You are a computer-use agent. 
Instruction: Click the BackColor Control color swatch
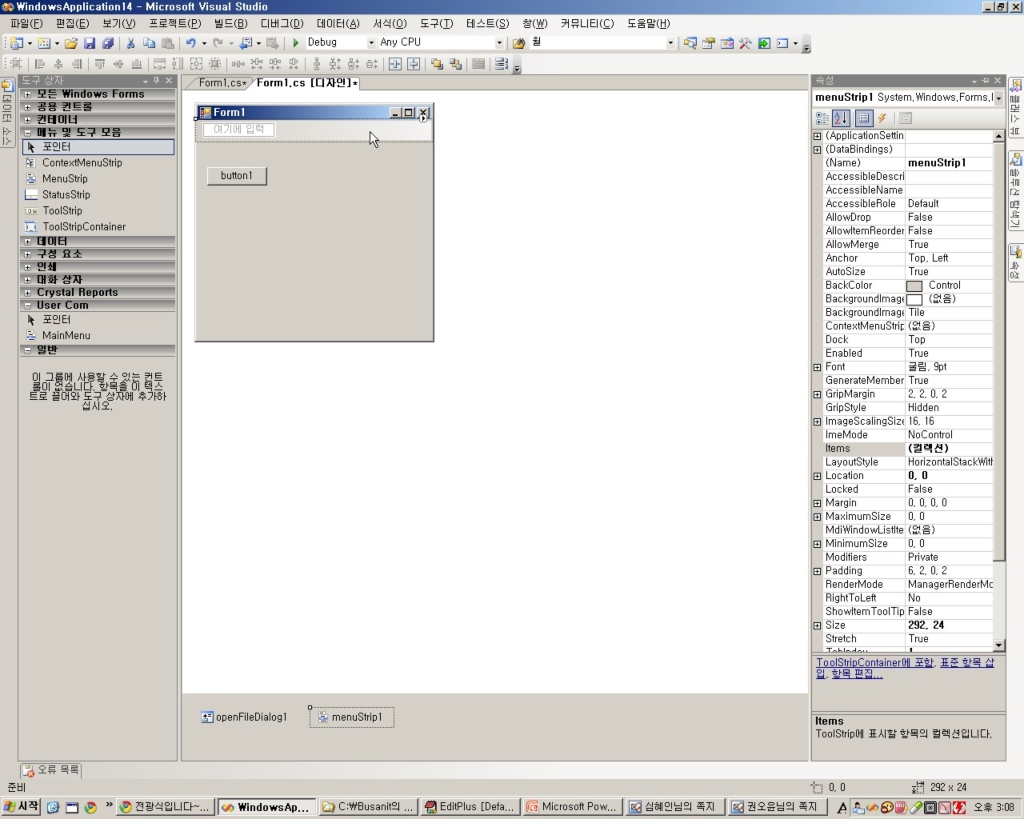click(x=914, y=286)
